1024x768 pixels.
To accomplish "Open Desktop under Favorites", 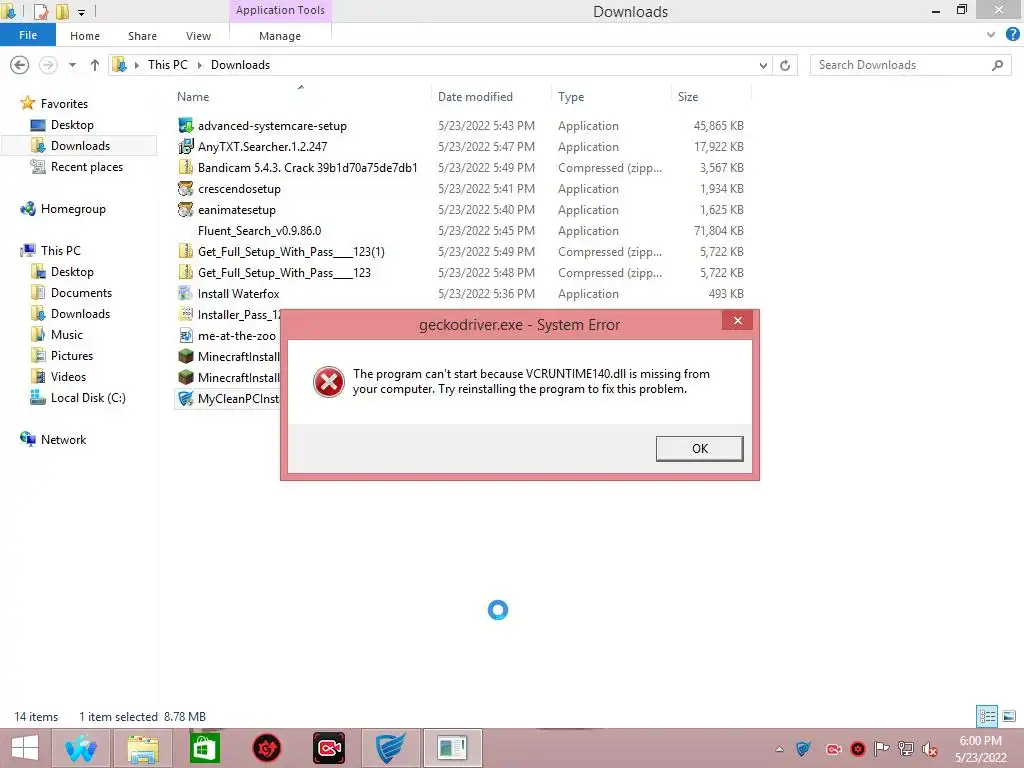I will coord(72,125).
